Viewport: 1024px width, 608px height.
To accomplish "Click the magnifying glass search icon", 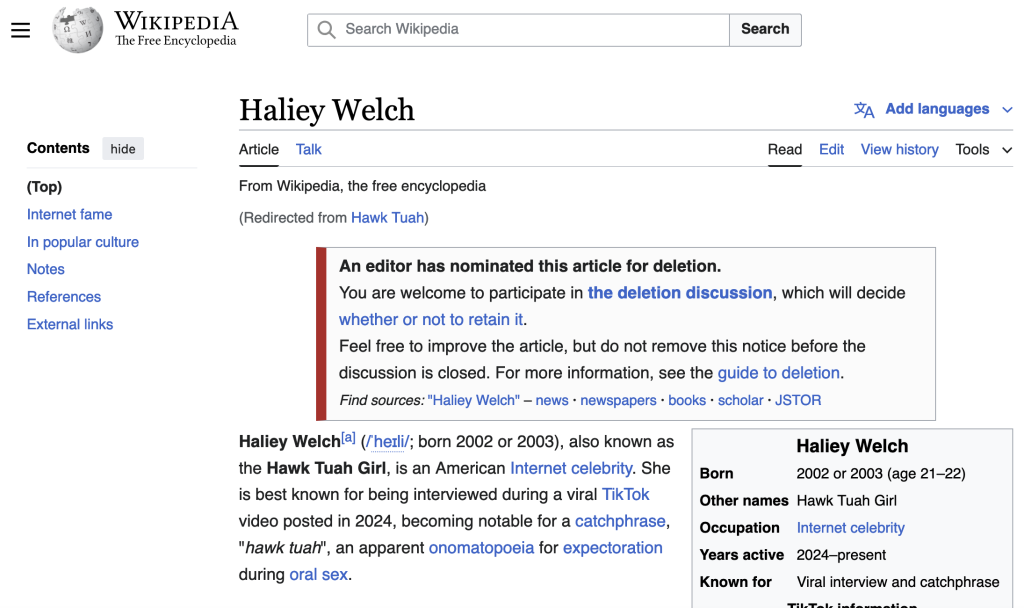I will (326, 29).
